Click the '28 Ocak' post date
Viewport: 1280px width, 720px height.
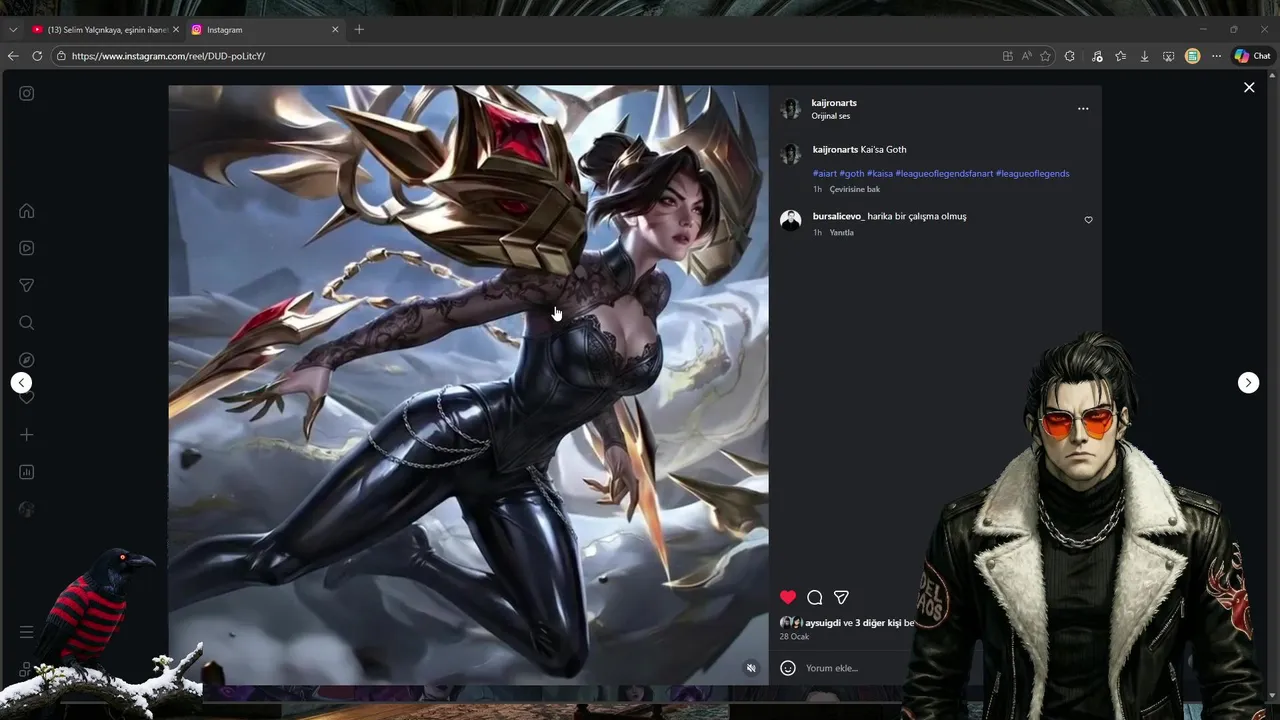click(795, 637)
